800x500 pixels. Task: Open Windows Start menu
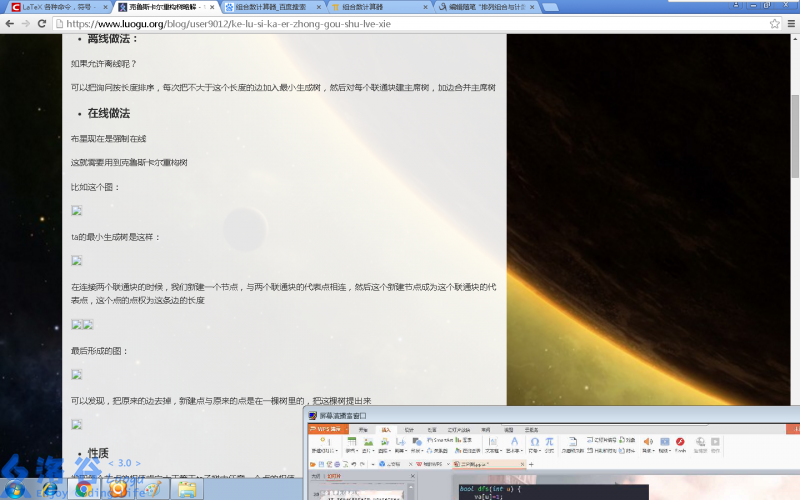(x=22, y=487)
